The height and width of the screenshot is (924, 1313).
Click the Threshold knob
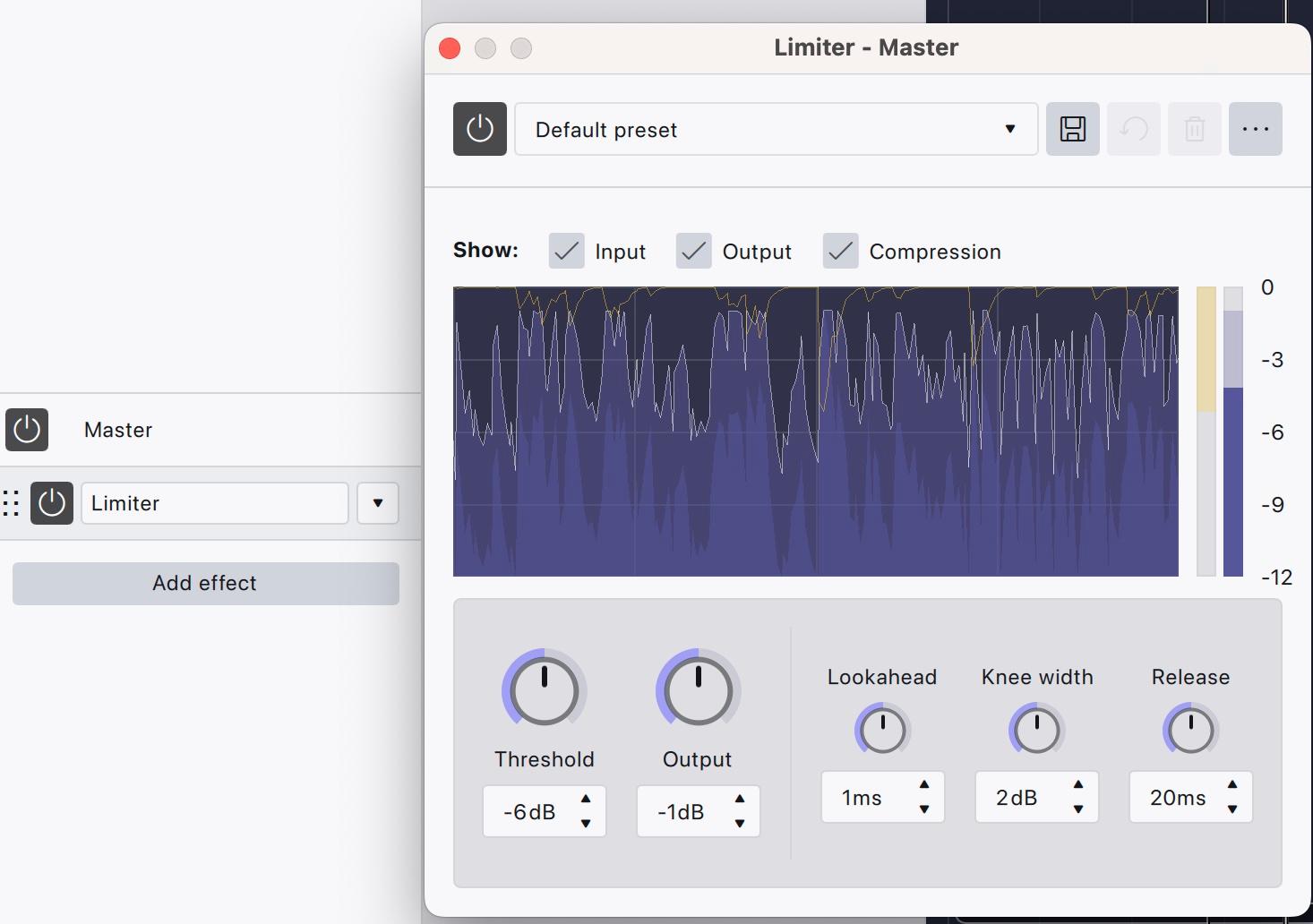pos(544,690)
